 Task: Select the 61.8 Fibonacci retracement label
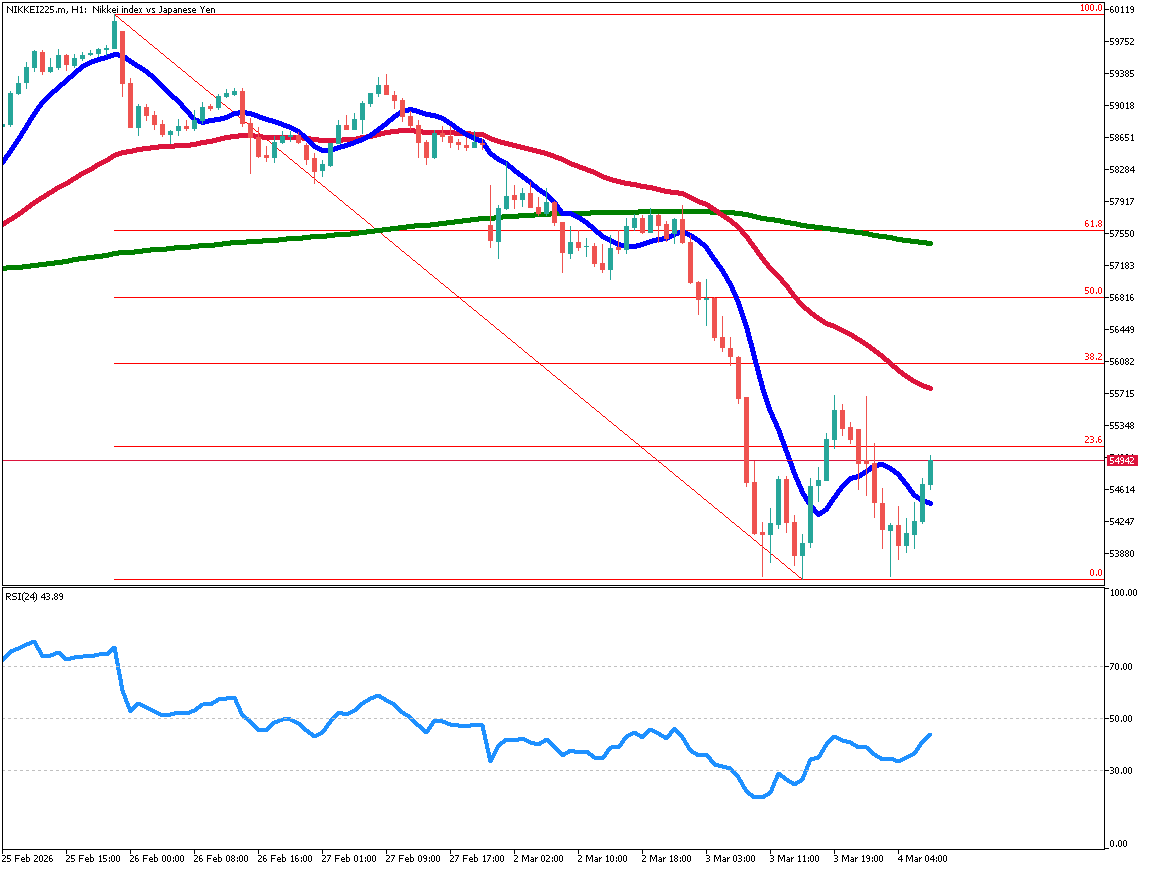pyautogui.click(x=1093, y=224)
